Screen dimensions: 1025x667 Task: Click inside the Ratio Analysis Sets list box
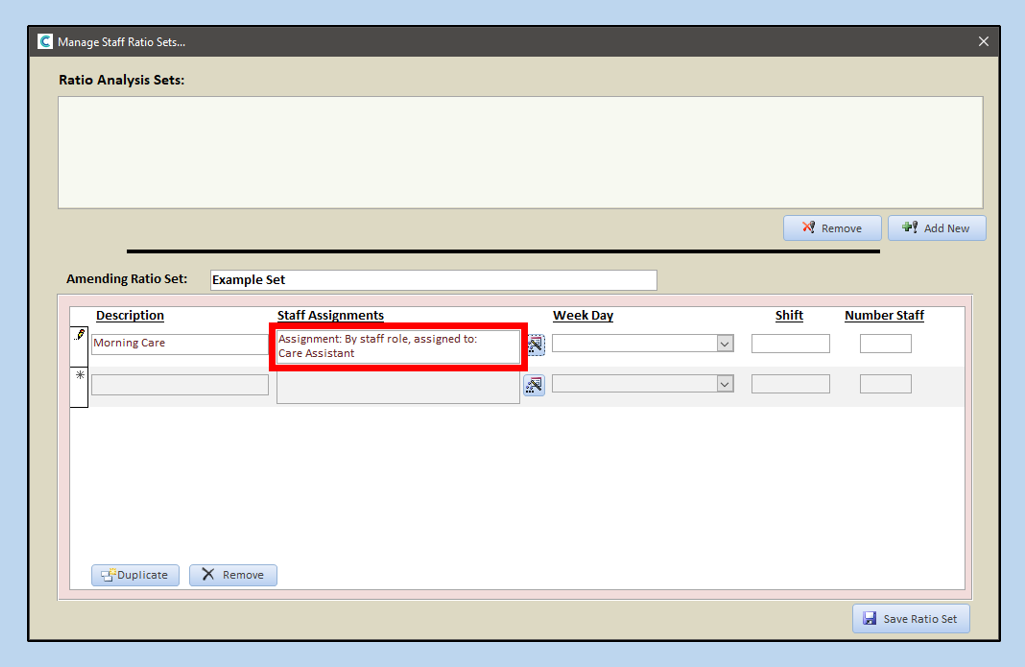click(520, 152)
